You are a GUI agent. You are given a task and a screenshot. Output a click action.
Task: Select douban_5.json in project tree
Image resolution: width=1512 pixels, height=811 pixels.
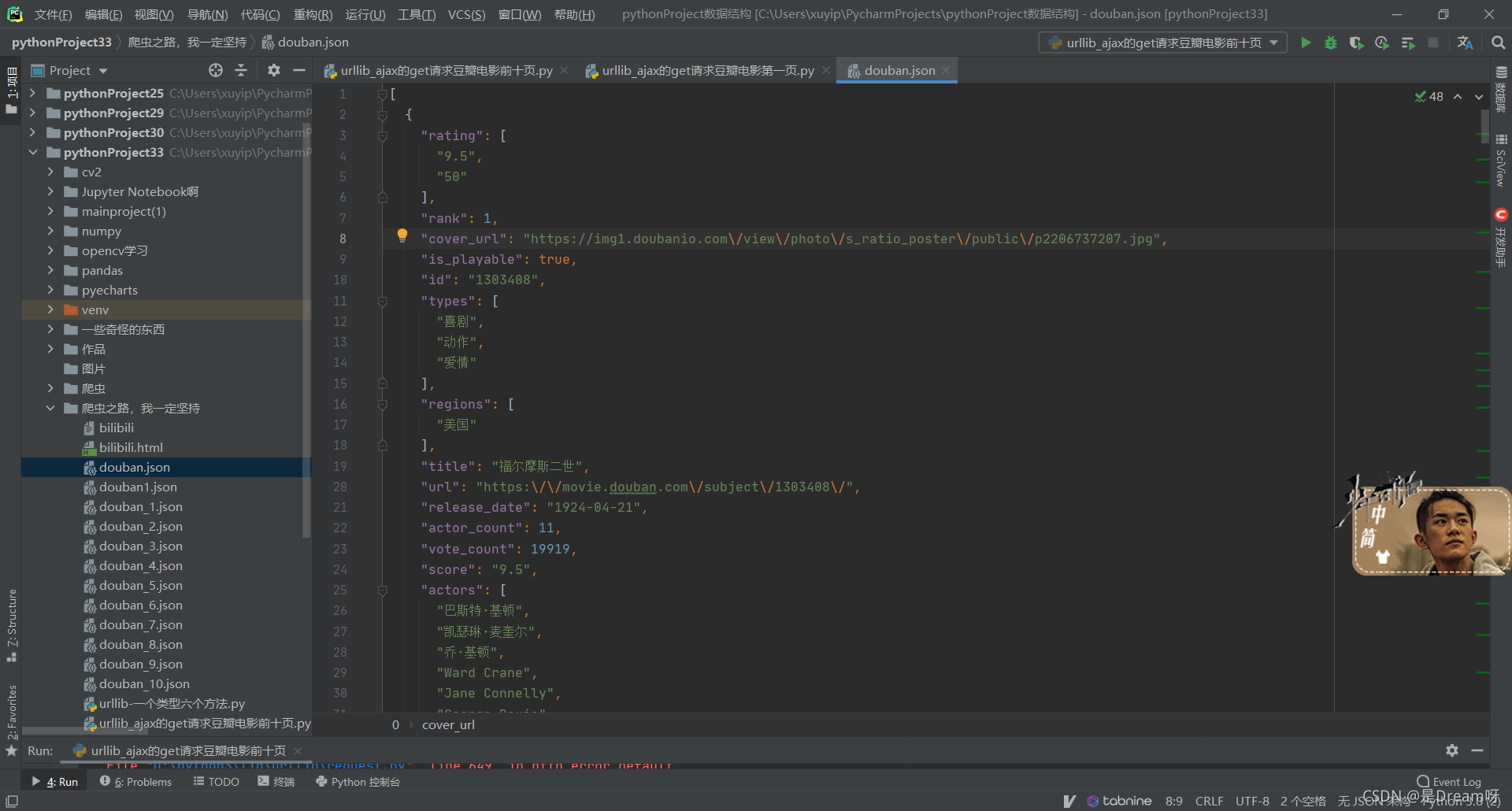(141, 585)
